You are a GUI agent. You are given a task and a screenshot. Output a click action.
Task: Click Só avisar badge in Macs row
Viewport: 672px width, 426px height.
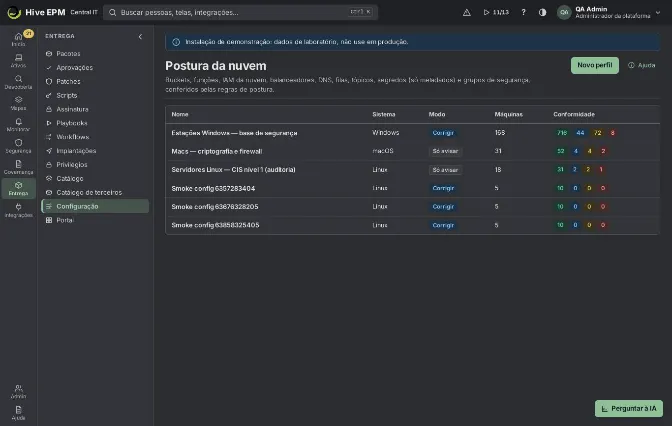[x=445, y=151]
